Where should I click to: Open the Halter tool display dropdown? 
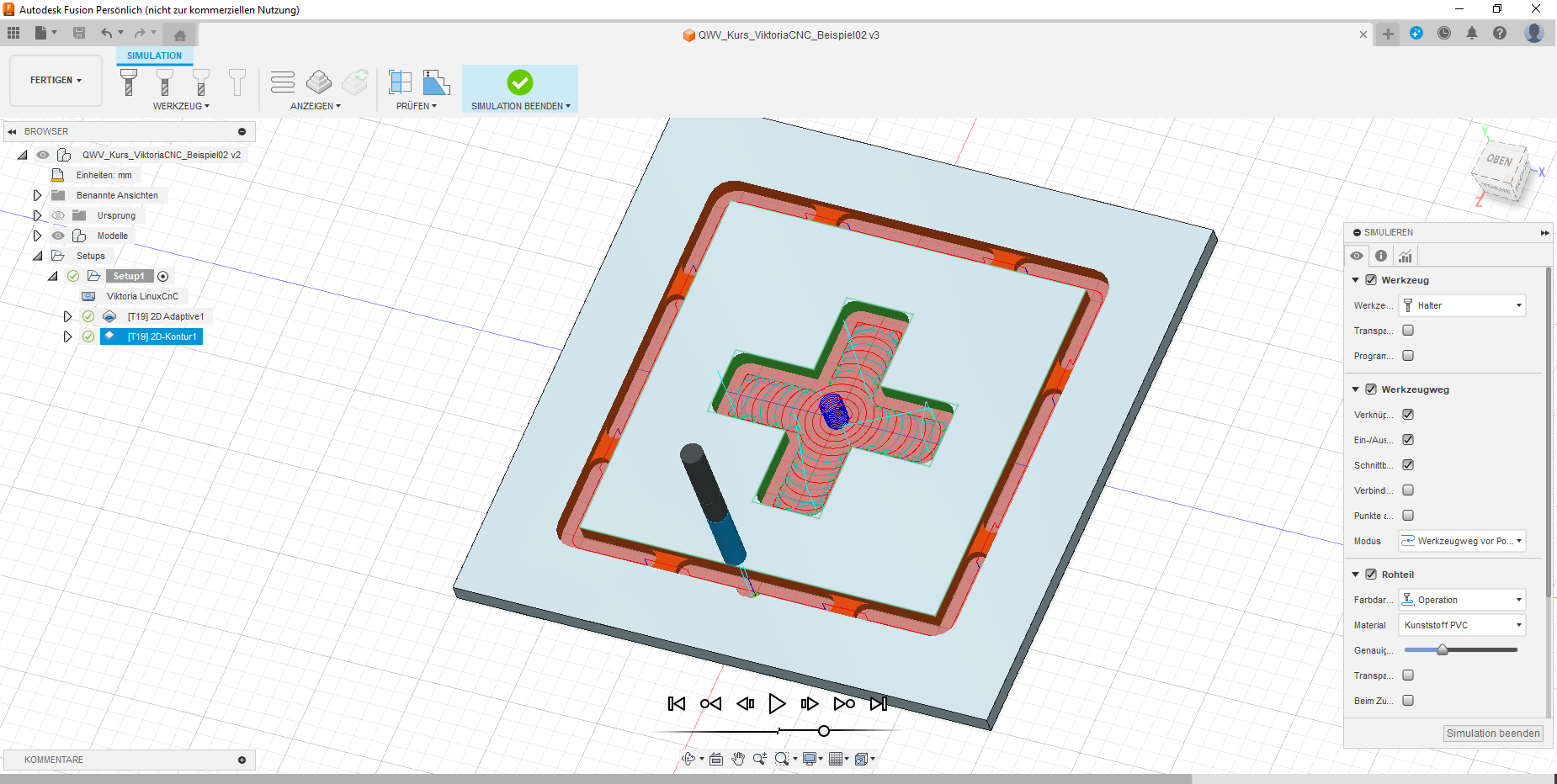click(x=1462, y=305)
